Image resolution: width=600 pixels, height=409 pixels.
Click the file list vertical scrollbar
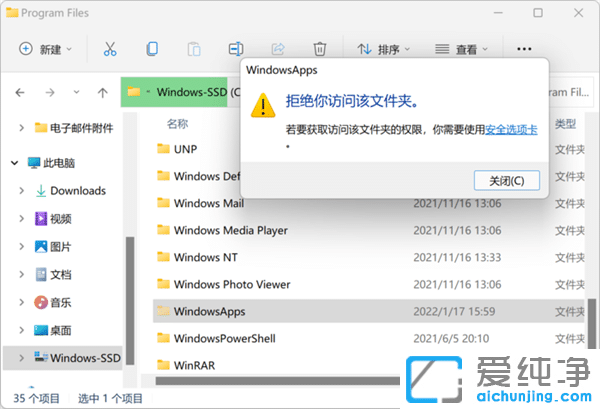[592, 324]
